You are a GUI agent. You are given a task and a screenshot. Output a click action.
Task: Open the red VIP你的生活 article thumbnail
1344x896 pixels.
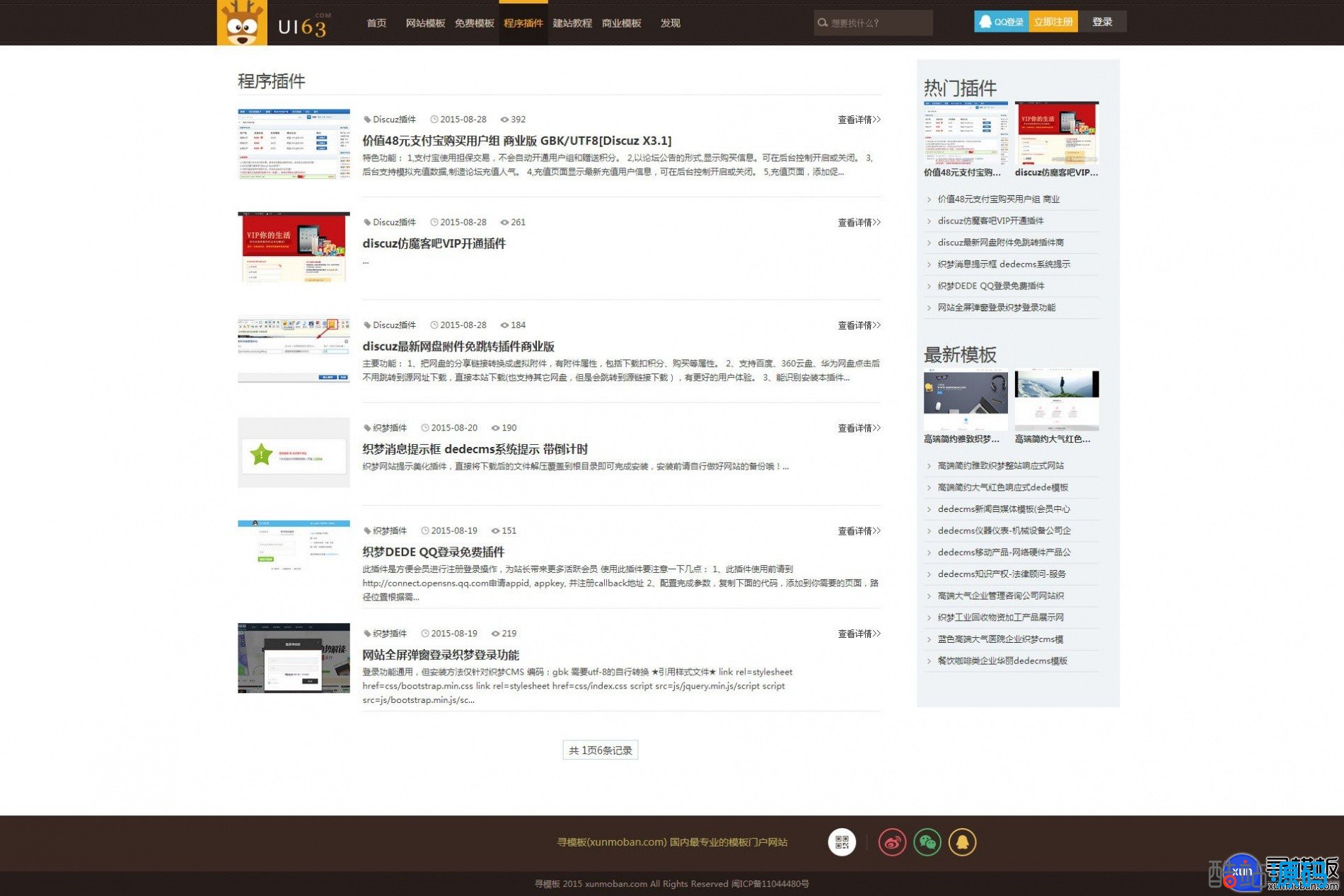(294, 247)
